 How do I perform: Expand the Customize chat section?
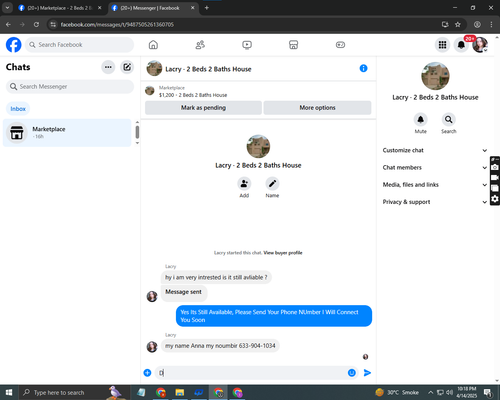(x=435, y=150)
